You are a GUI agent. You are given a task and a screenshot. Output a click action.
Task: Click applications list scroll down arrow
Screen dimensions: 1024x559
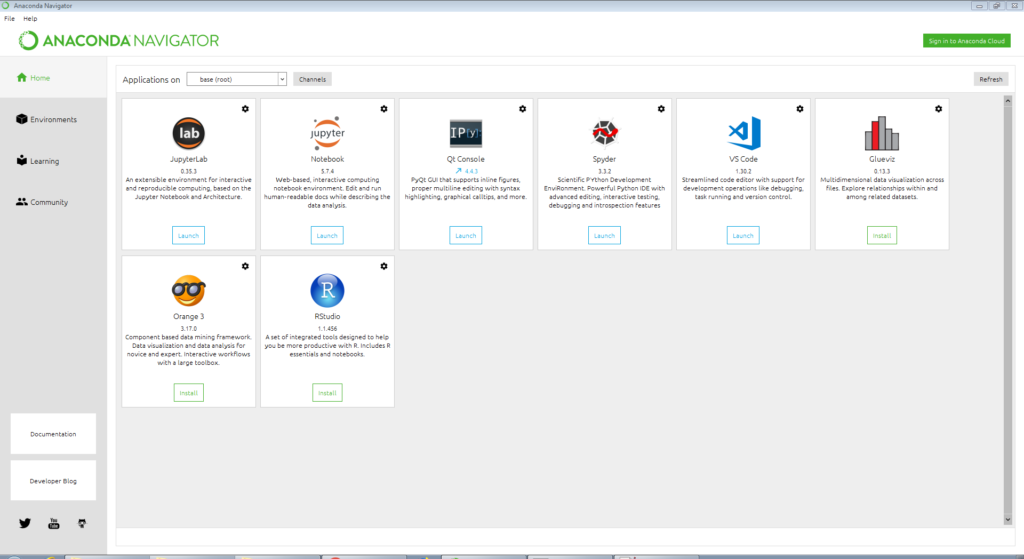pyautogui.click(x=1008, y=520)
